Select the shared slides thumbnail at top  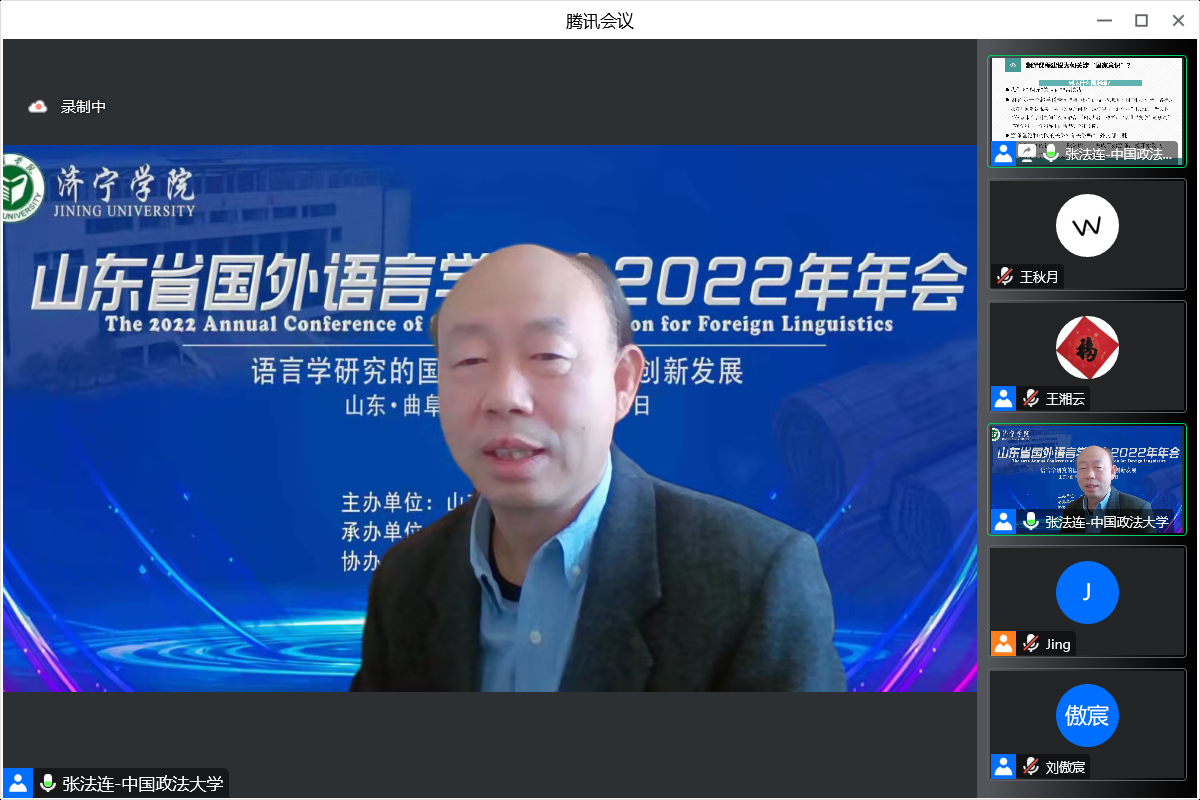(x=1086, y=100)
